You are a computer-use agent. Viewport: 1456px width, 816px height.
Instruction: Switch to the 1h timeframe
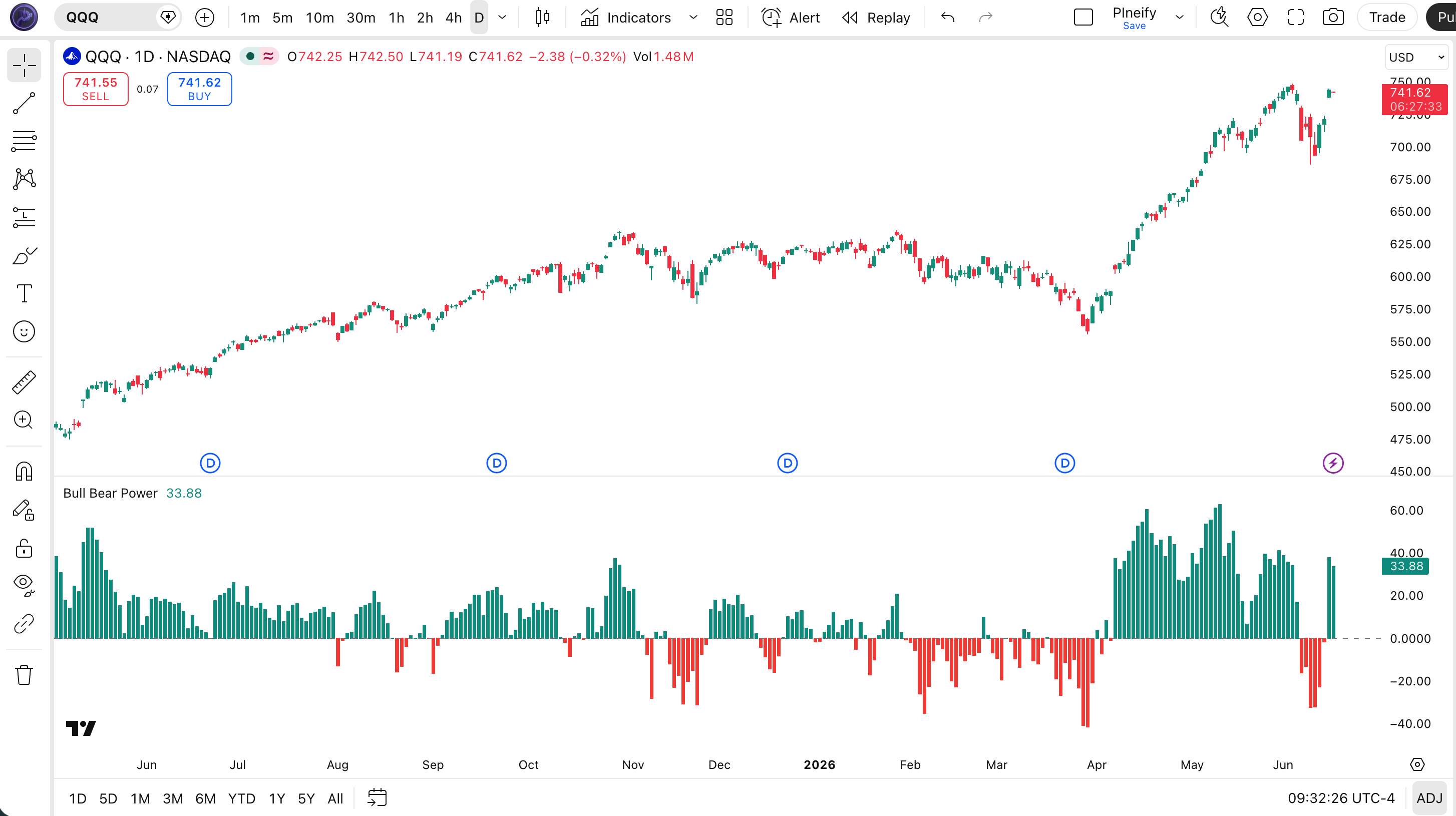pos(396,18)
